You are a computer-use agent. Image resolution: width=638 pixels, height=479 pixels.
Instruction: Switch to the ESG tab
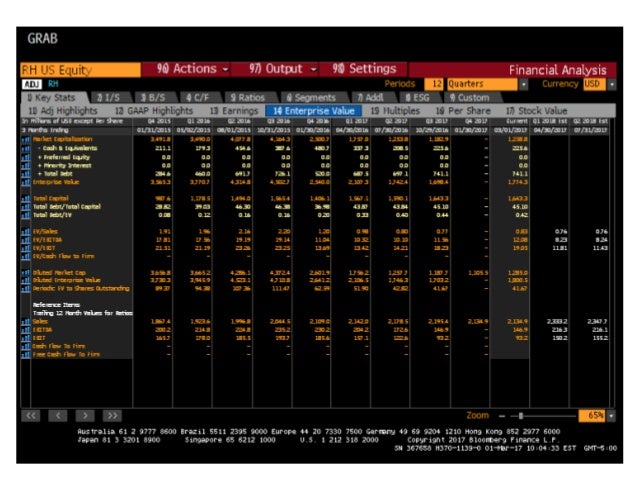click(417, 98)
